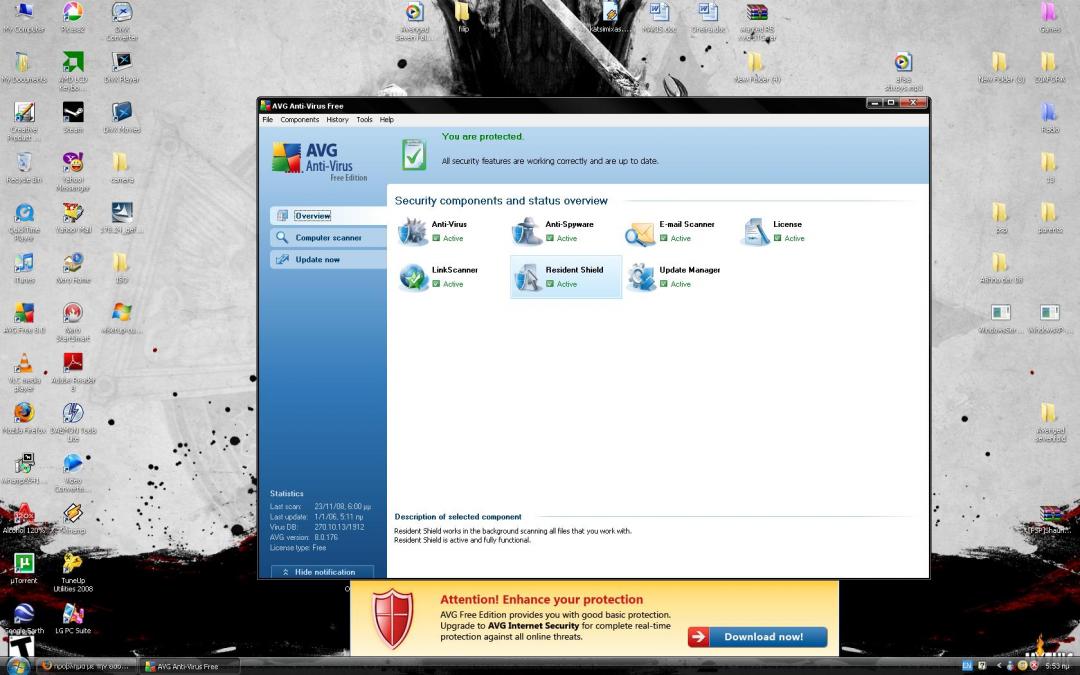Click the Anti-Spyware Active status indicator
Viewport: 1080px width, 675px height.
coord(561,238)
